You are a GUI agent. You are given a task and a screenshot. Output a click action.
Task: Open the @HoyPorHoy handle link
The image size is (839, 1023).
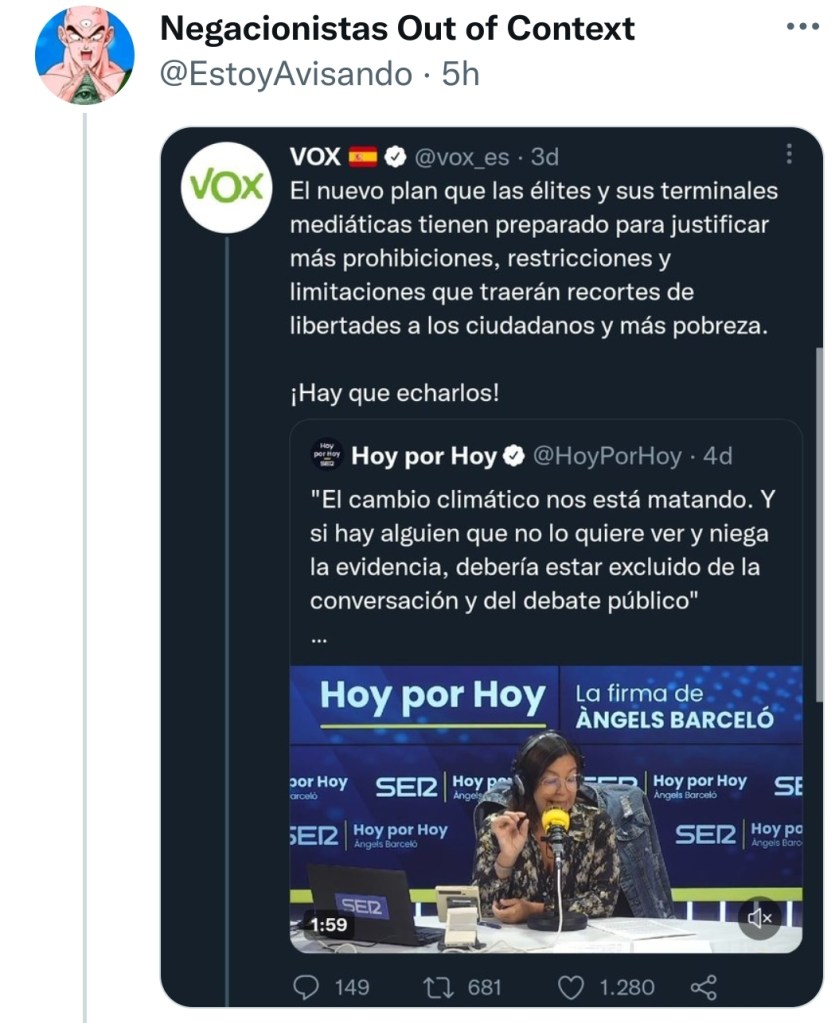point(606,457)
